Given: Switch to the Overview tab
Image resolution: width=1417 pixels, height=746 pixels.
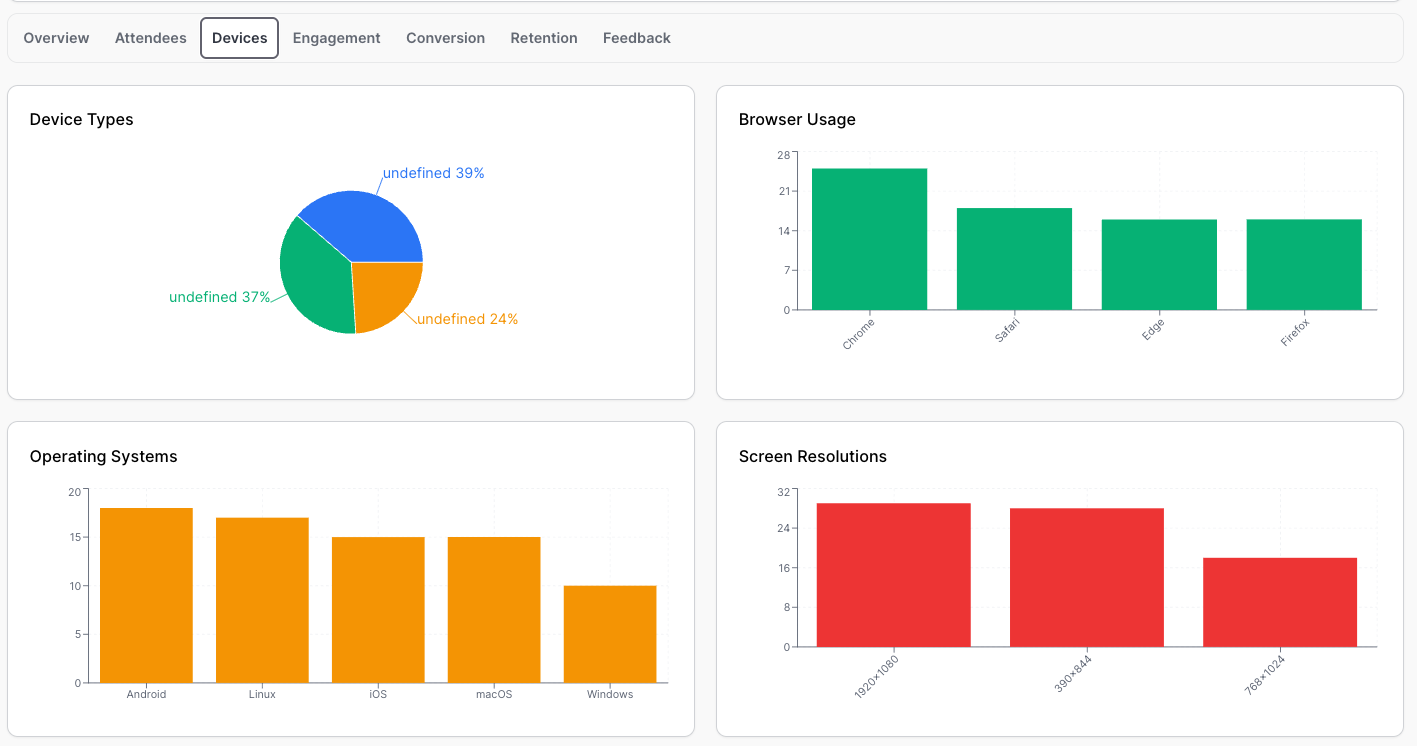Looking at the screenshot, I should tap(56, 38).
